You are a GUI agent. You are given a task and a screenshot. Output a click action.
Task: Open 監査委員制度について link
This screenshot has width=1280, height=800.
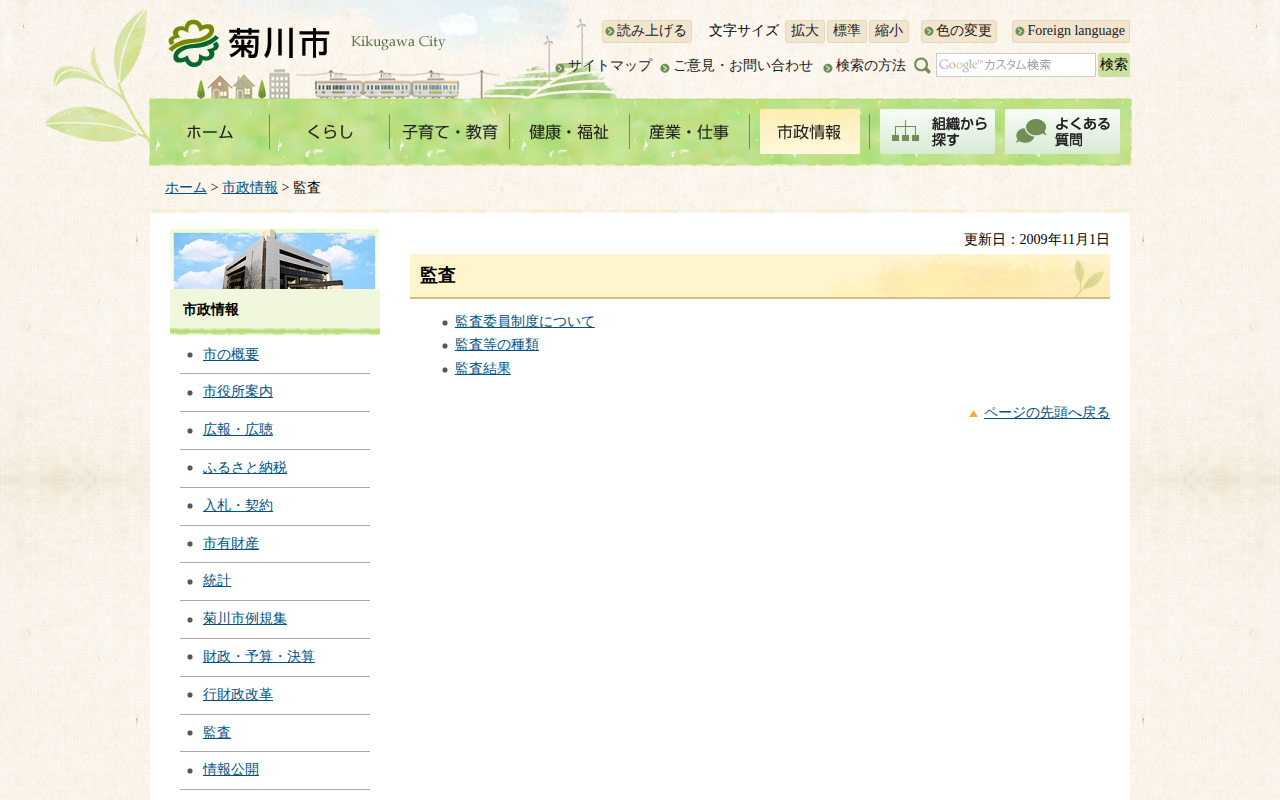(525, 322)
